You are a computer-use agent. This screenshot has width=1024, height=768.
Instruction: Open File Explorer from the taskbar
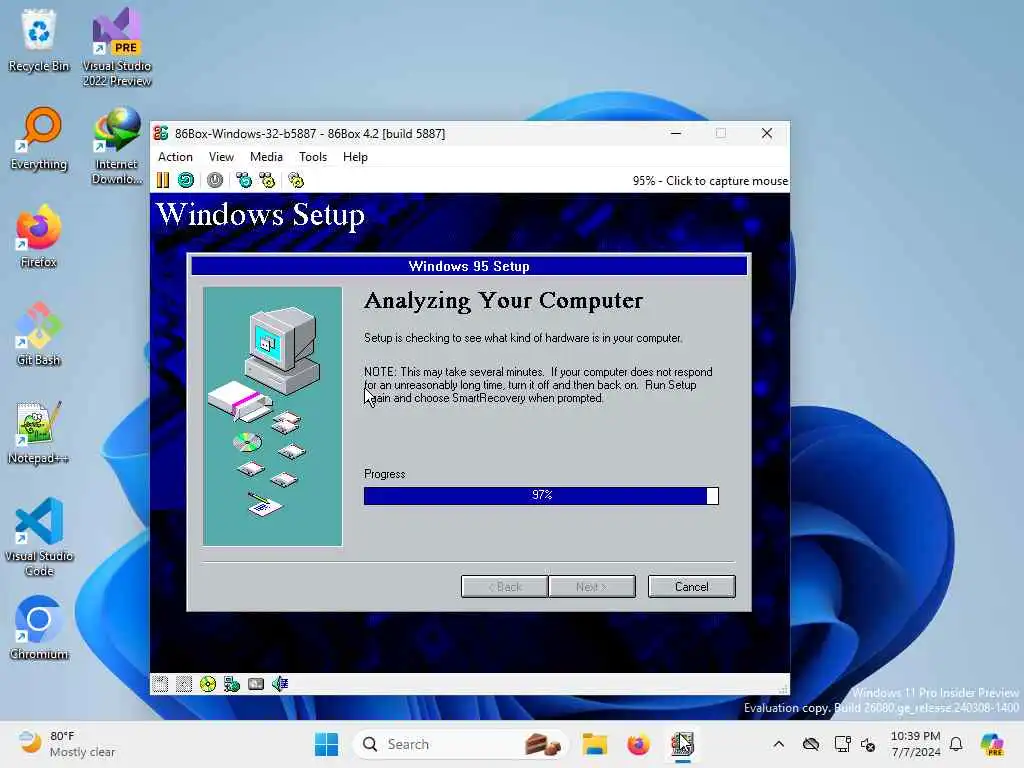tap(595, 744)
